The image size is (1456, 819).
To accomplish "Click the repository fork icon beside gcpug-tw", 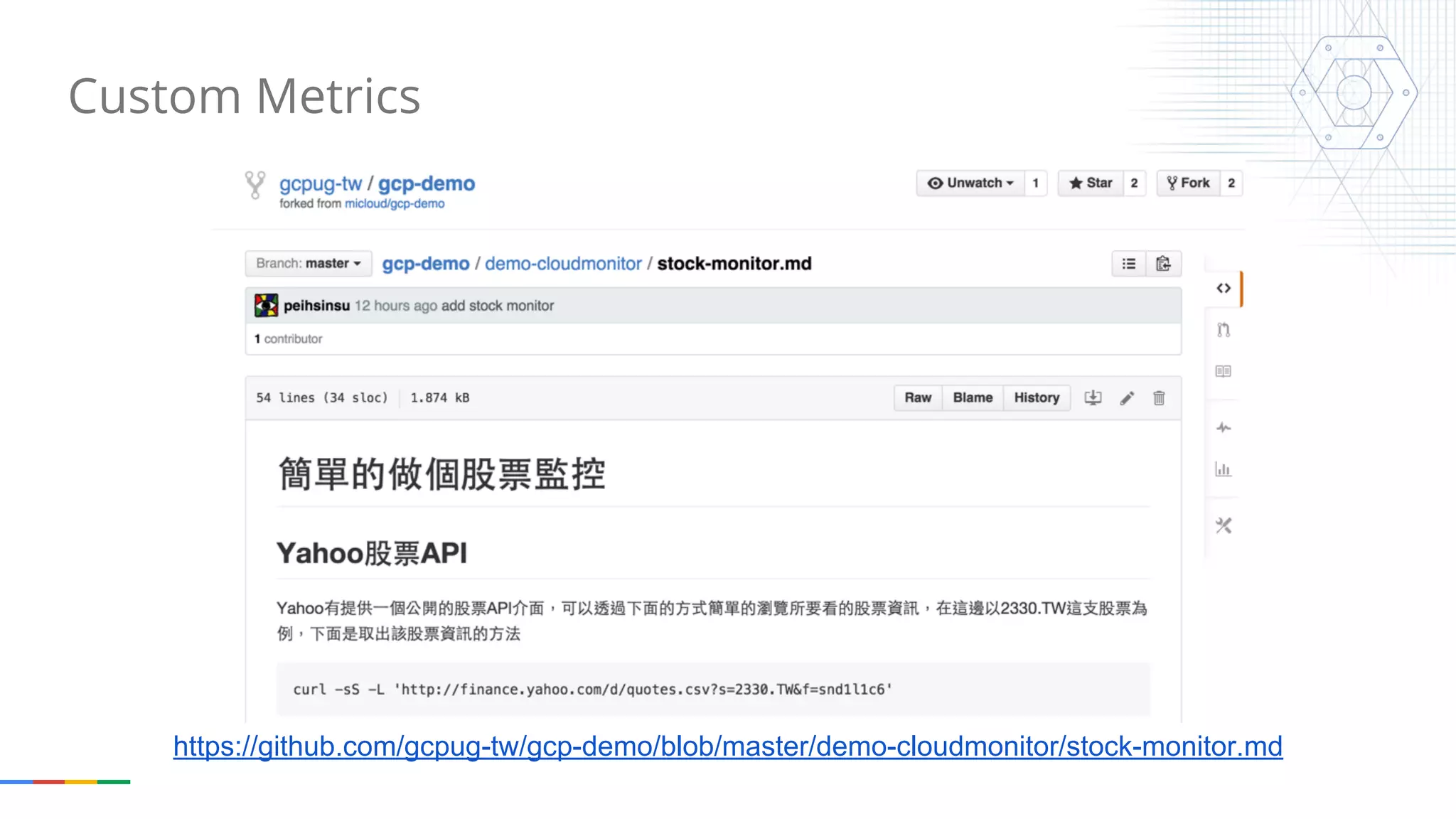I will [255, 185].
